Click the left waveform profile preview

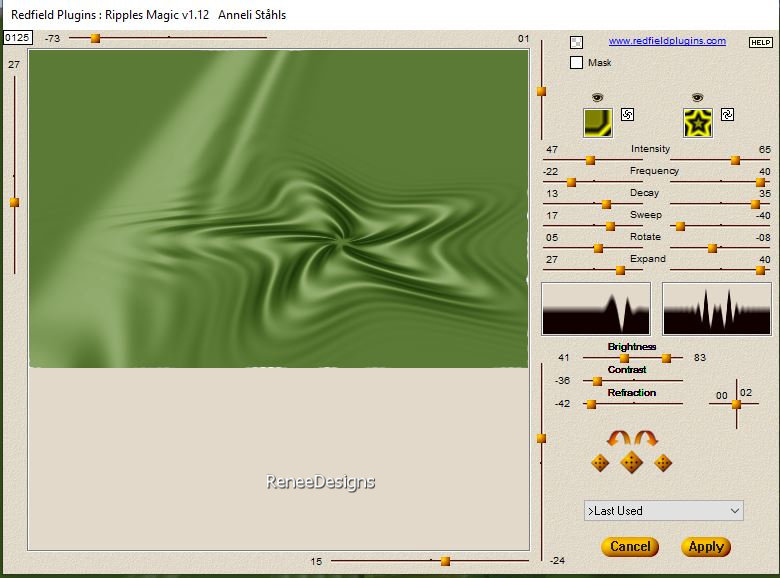(x=596, y=309)
